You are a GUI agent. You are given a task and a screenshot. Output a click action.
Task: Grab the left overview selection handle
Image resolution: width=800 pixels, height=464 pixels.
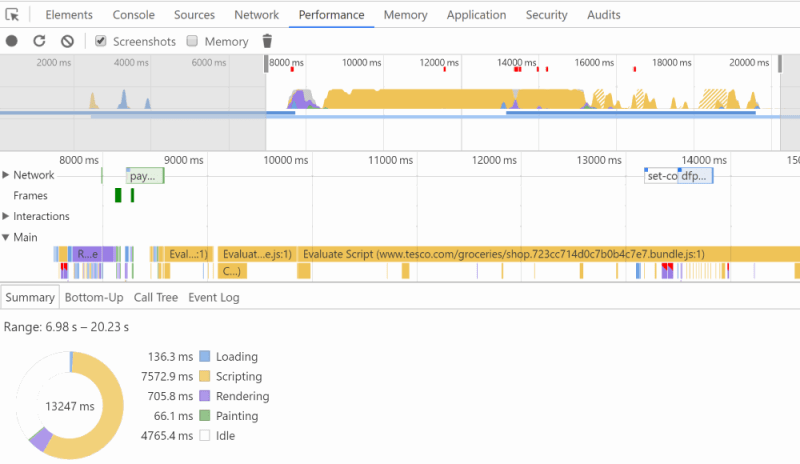coord(266,64)
